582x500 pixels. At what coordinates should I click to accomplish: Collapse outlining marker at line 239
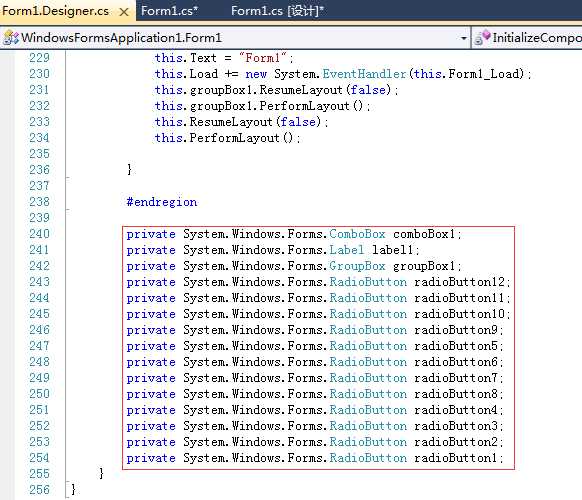pyautogui.click(x=68, y=210)
